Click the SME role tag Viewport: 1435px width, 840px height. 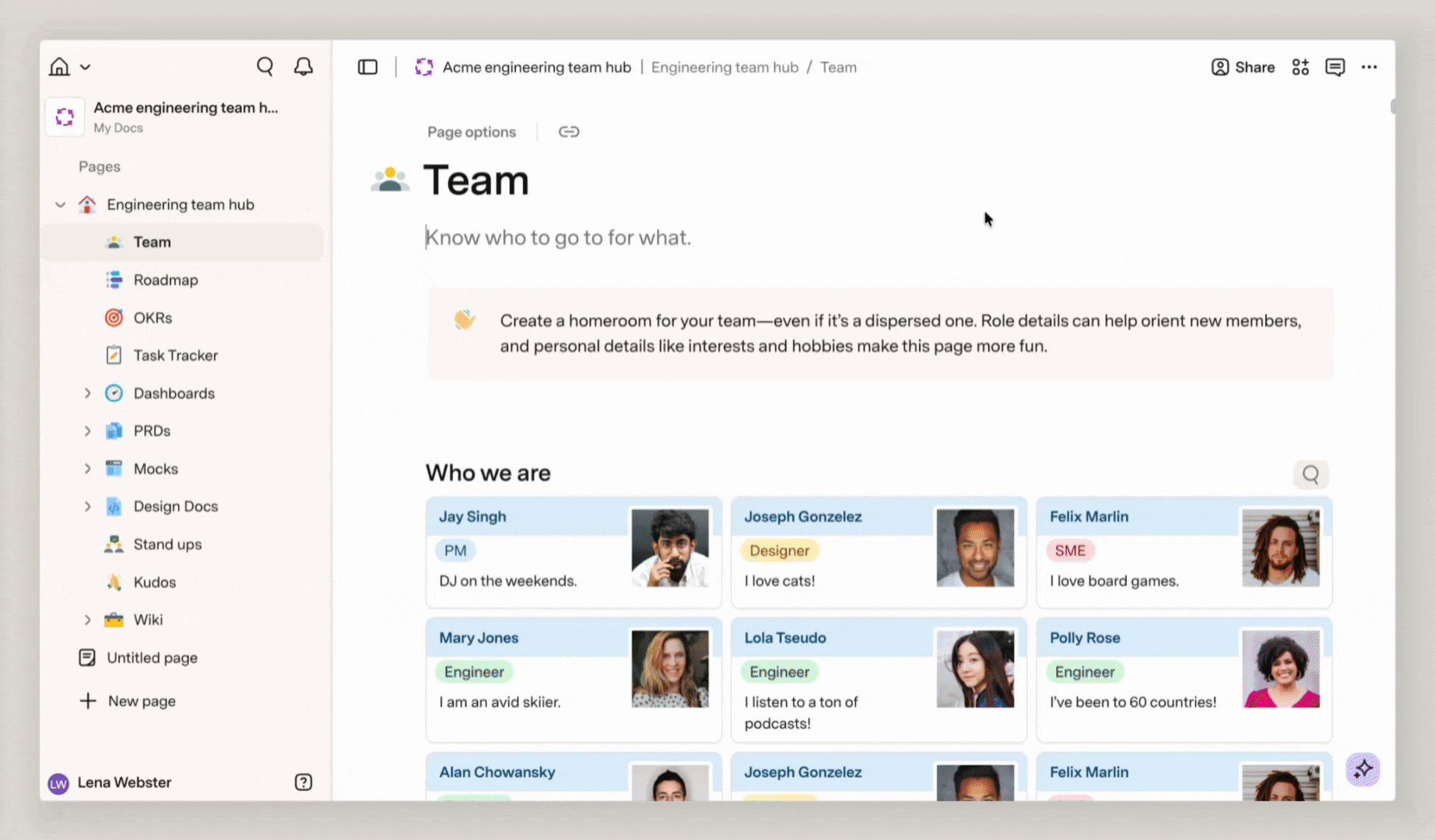pyautogui.click(x=1070, y=551)
